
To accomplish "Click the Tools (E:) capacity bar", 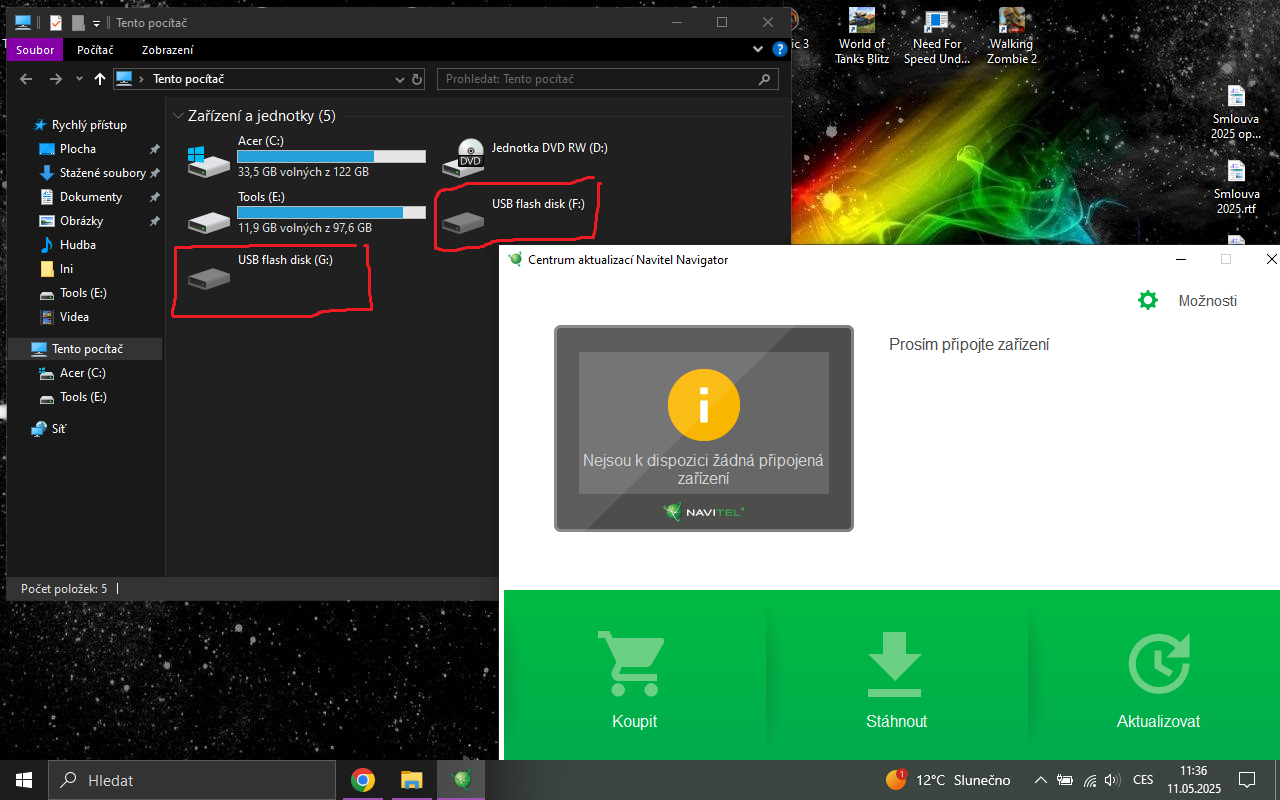I will coord(331,212).
